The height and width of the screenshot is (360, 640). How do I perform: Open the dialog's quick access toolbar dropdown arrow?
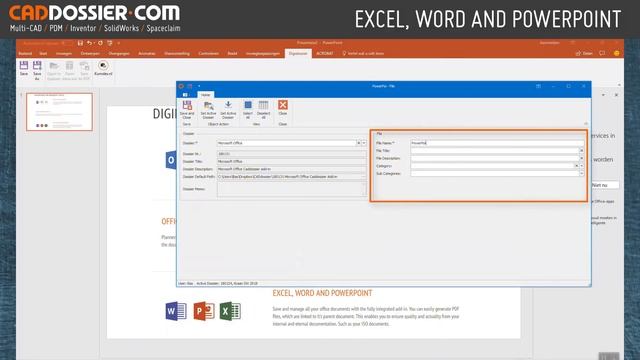[x=199, y=86]
